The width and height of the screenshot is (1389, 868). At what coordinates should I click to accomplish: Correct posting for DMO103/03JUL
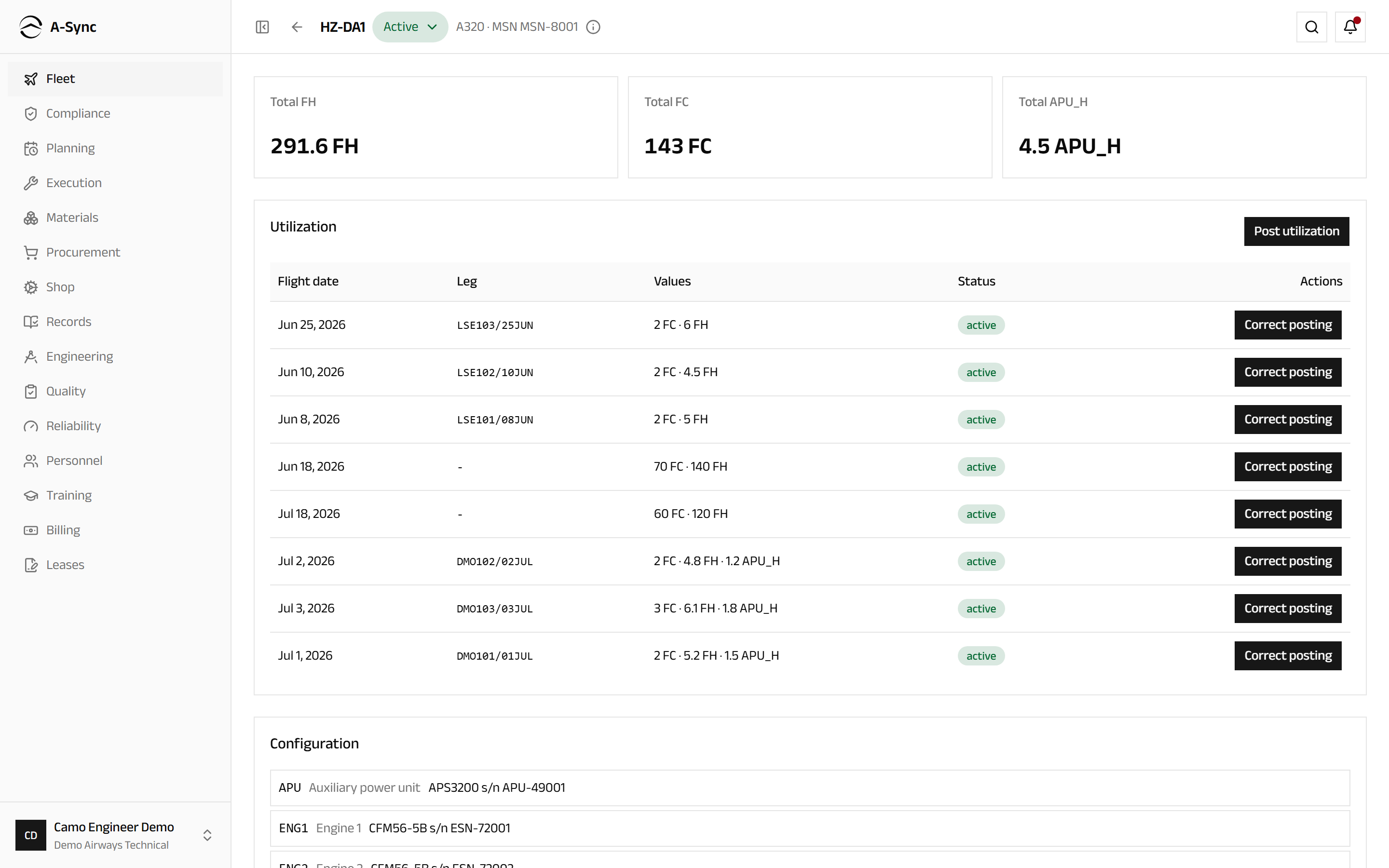(x=1287, y=609)
